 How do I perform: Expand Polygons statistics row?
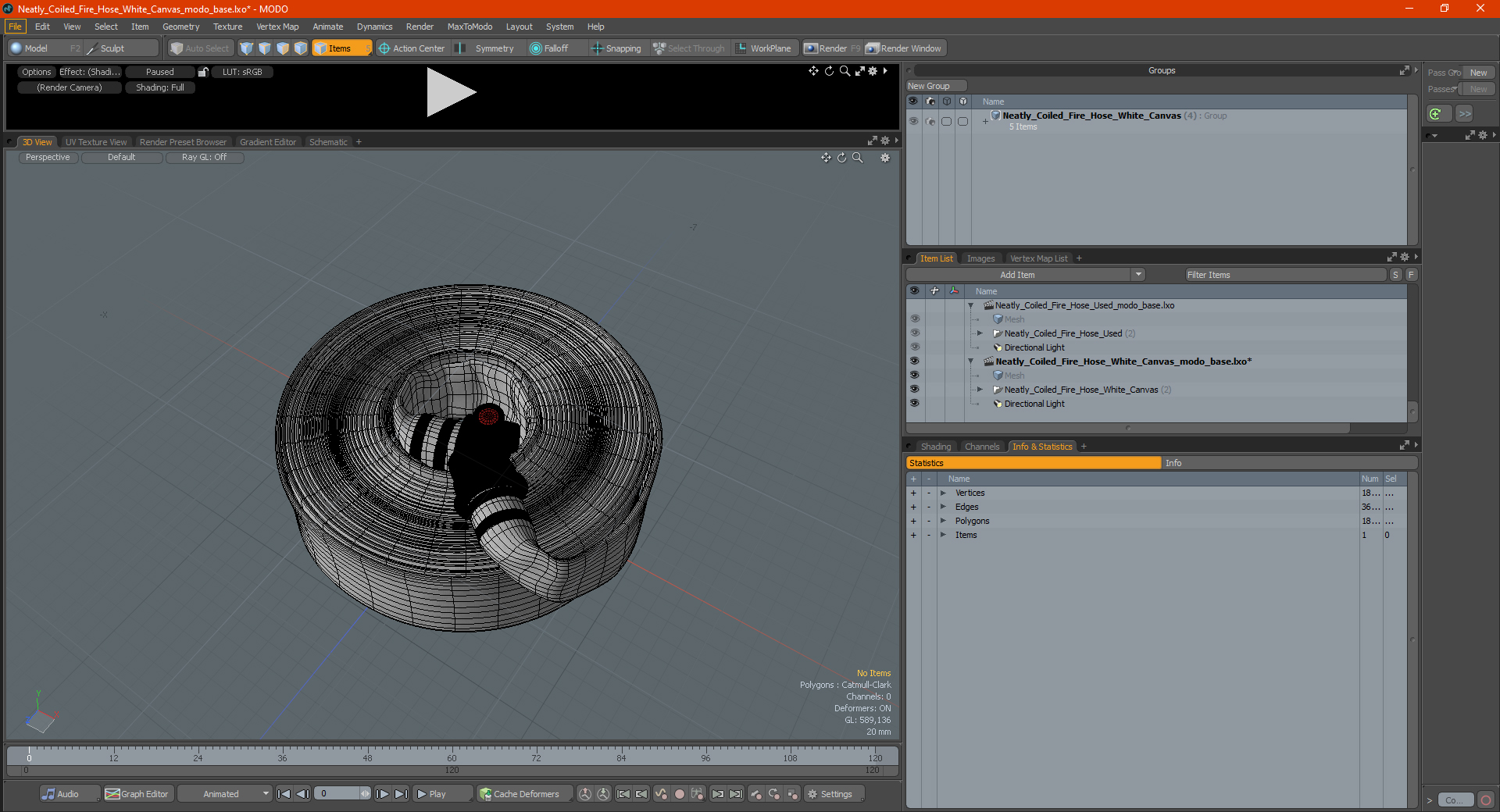pos(943,521)
